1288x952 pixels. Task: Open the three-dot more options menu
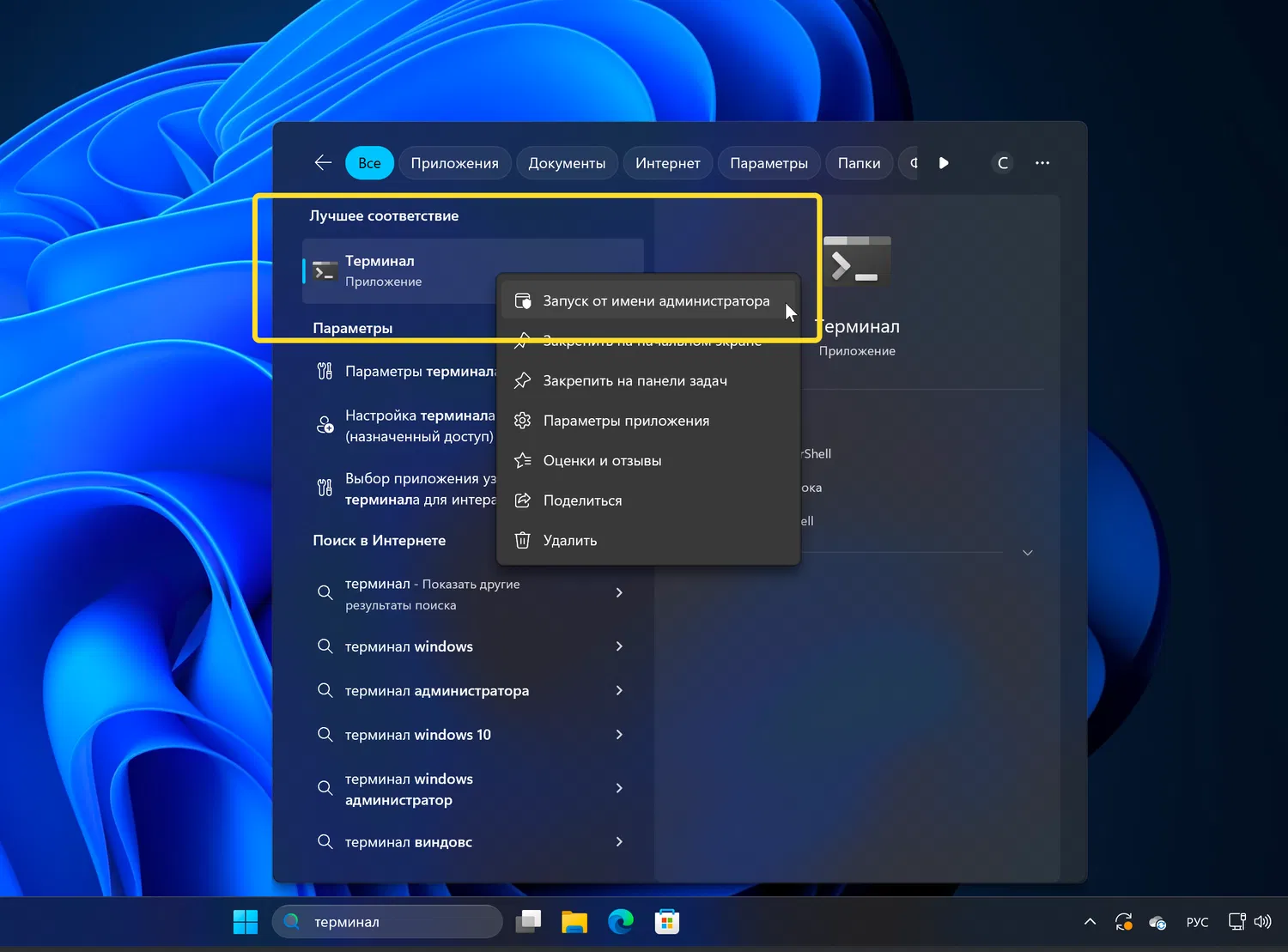[1042, 163]
